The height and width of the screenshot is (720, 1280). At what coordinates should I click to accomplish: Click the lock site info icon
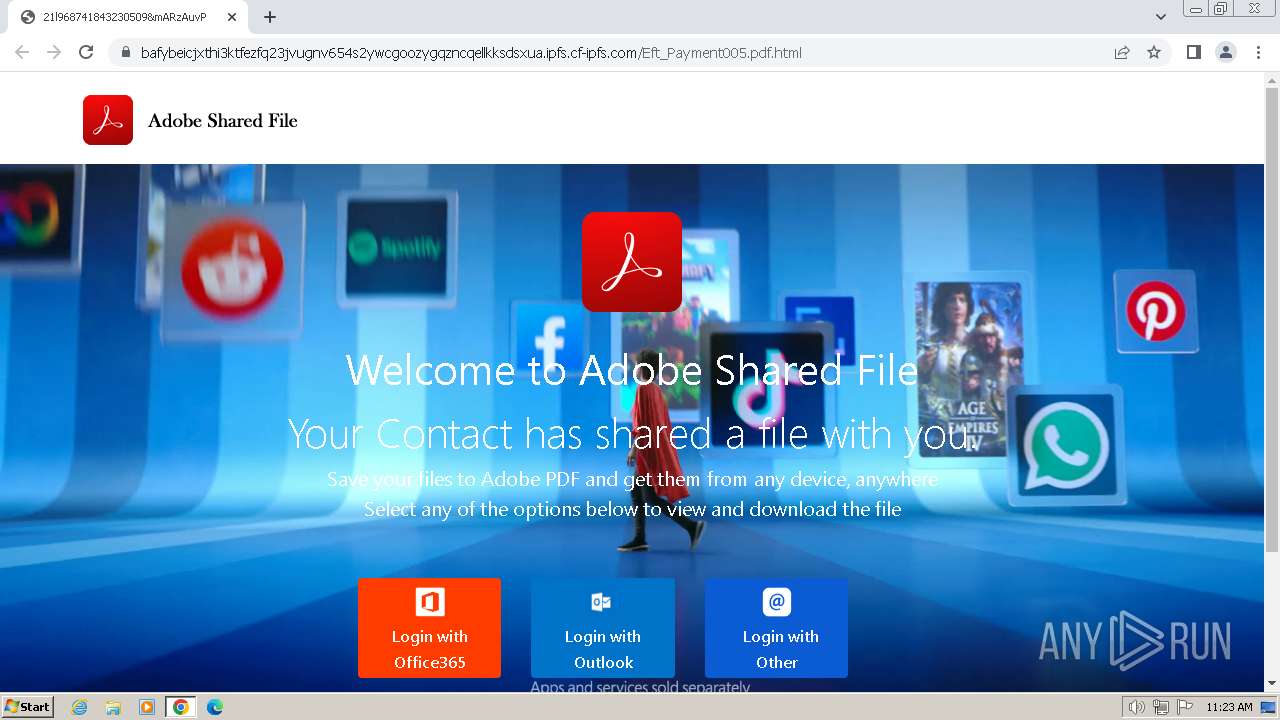coord(125,53)
